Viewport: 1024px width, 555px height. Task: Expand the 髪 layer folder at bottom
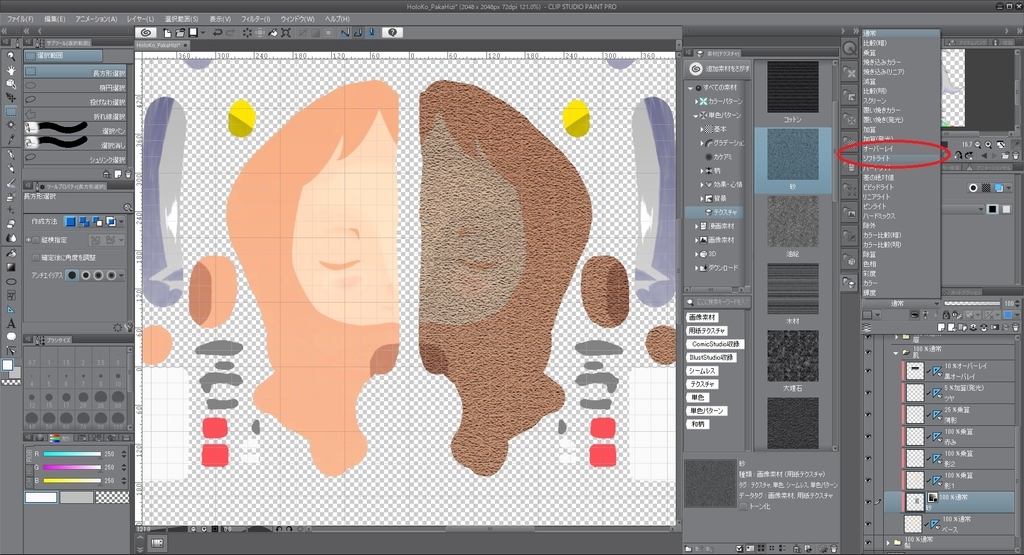click(x=888, y=542)
